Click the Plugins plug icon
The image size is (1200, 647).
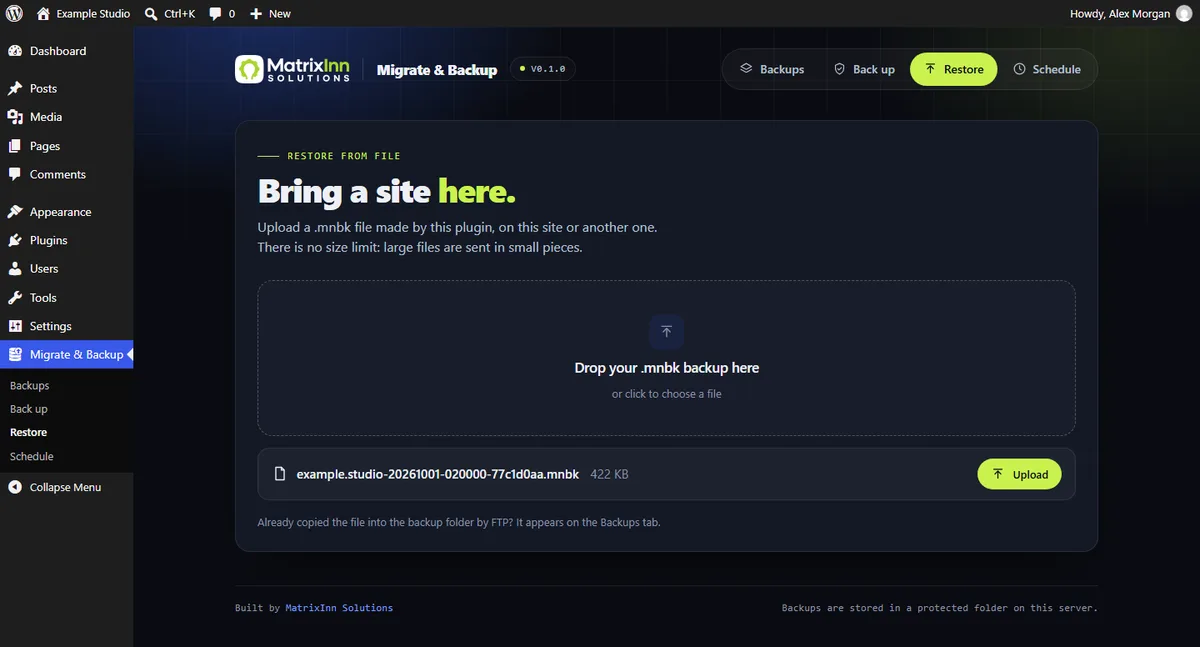pos(15,240)
